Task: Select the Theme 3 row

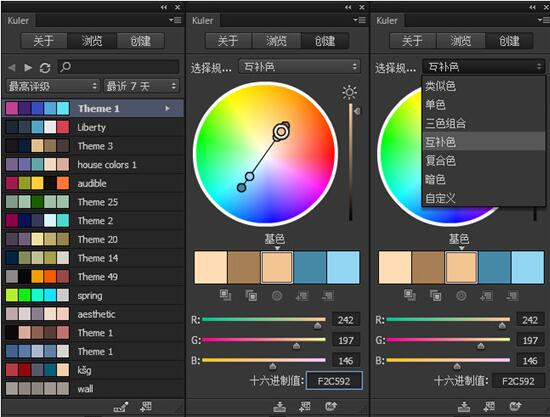Action: click(x=93, y=146)
